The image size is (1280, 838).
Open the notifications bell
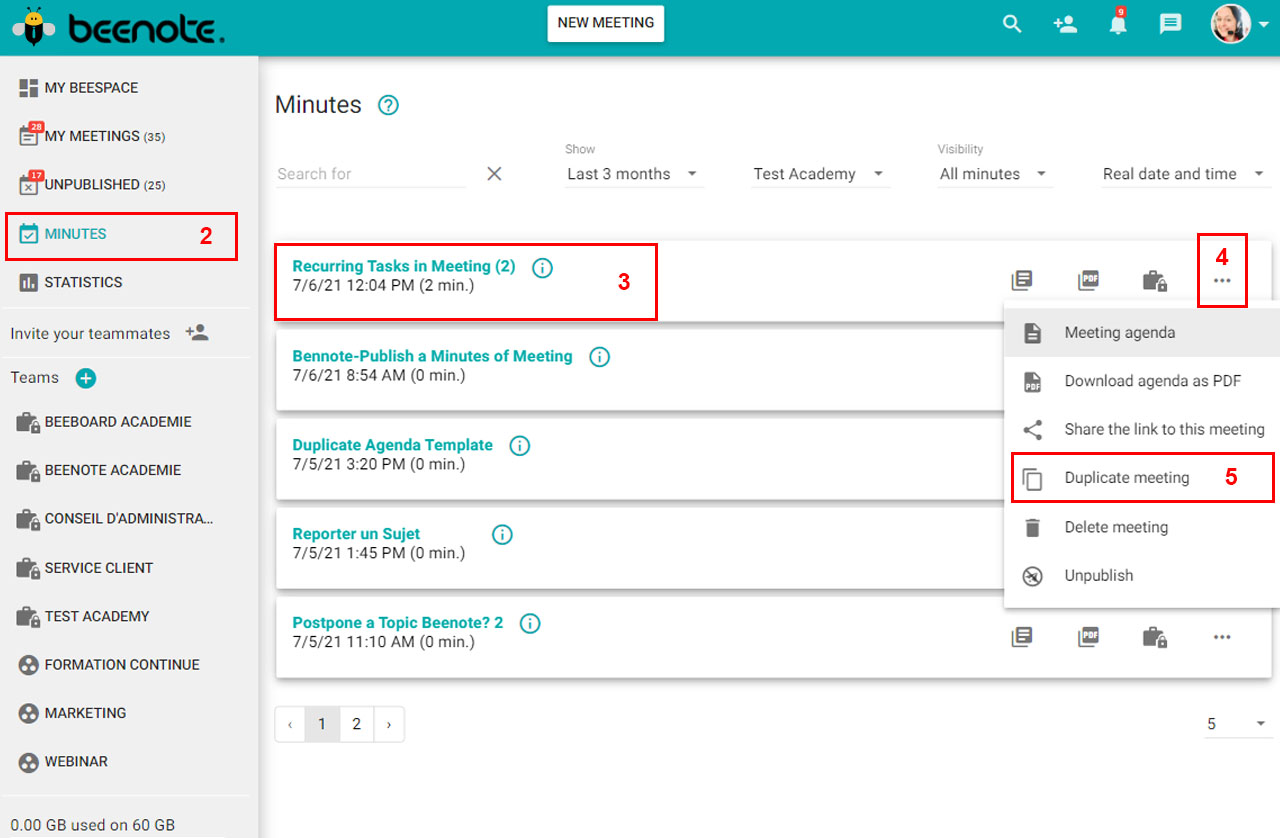[1118, 23]
